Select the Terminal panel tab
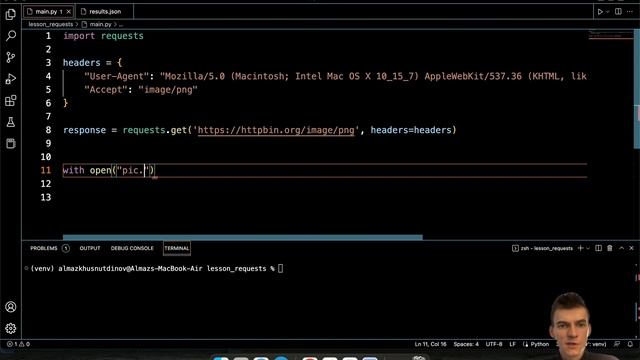Screen dimensions: 640x360 pyautogui.click(x=177, y=248)
